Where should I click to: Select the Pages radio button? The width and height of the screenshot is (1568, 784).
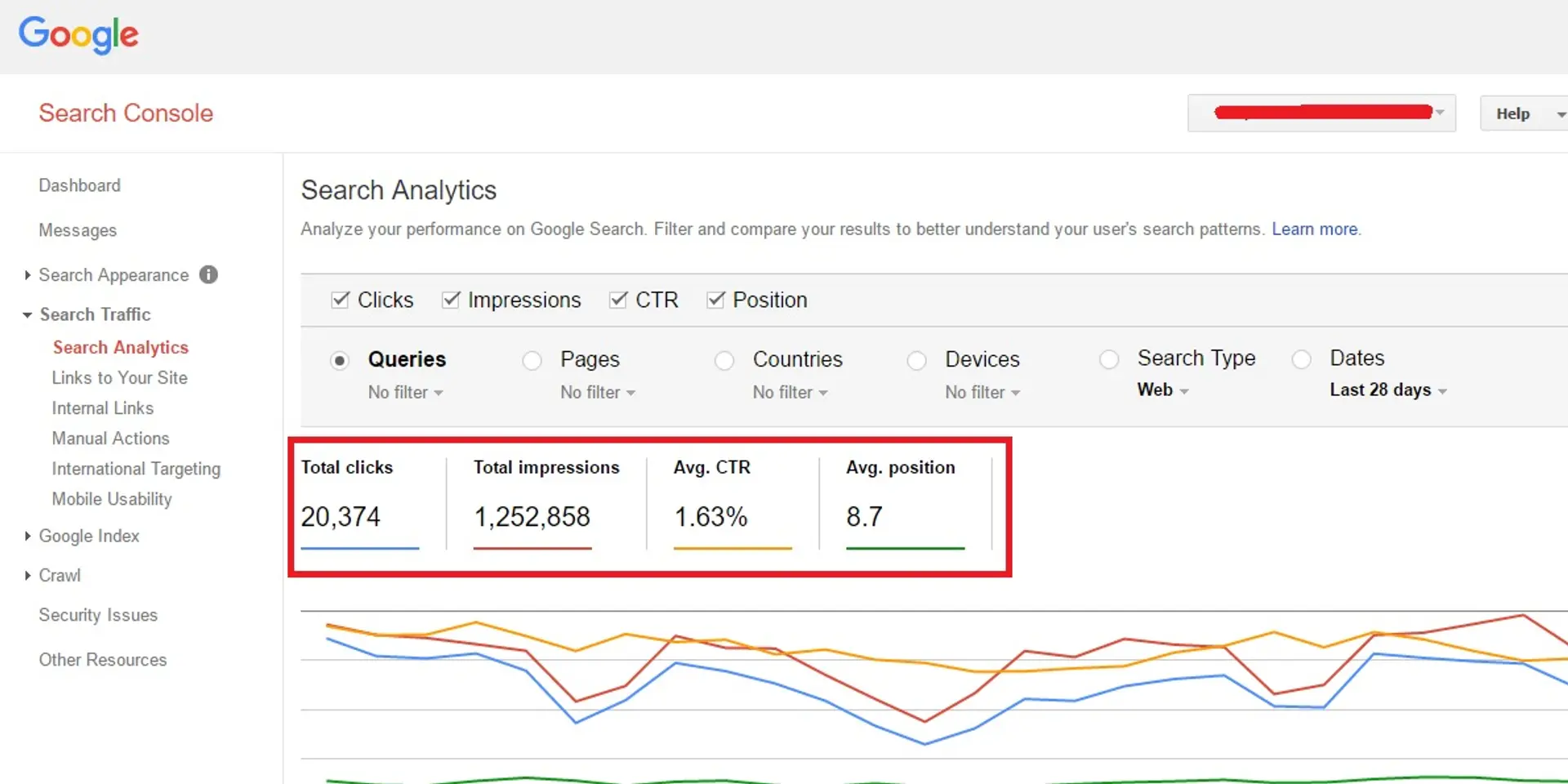pos(532,360)
